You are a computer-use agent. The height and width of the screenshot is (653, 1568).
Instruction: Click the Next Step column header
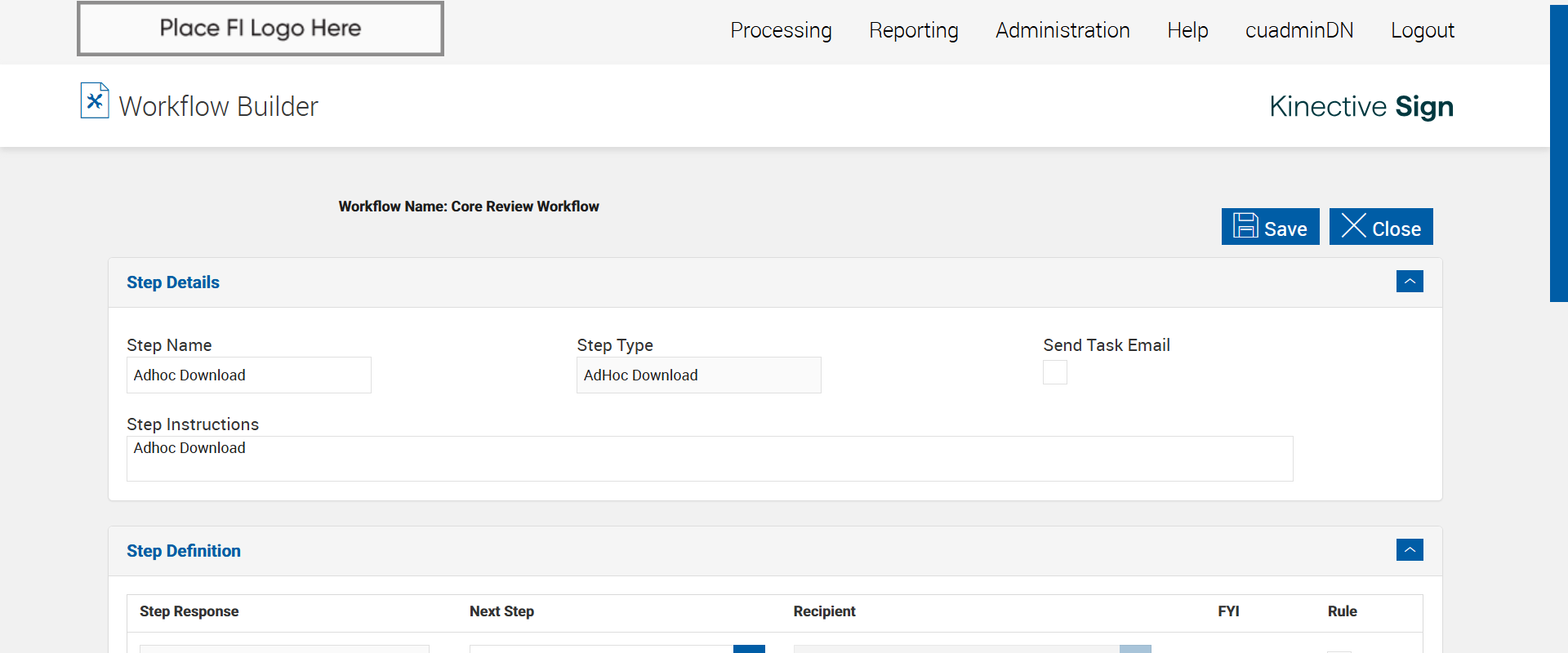tap(501, 611)
